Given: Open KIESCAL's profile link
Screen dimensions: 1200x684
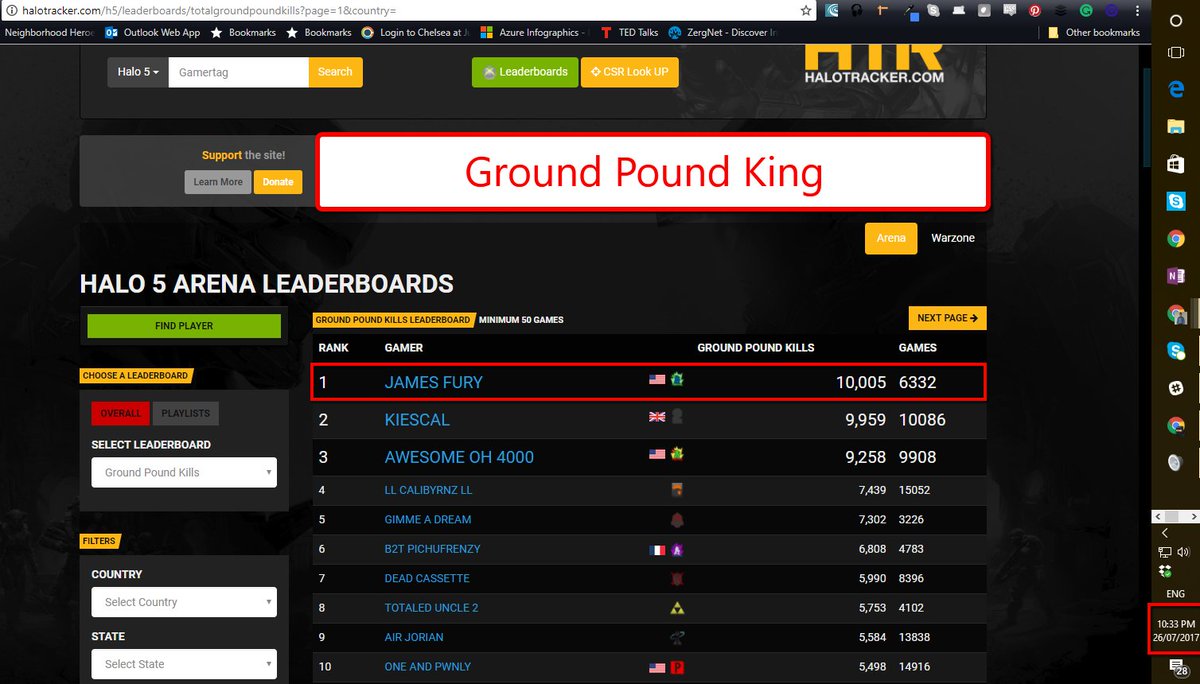Looking at the screenshot, I should coord(417,419).
